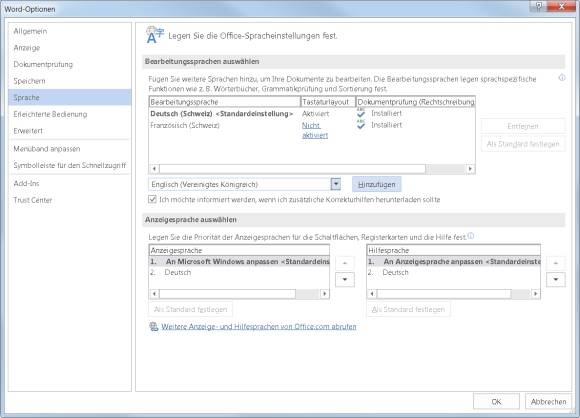Move help language up arrow button
The width and height of the screenshot is (580, 418).
click(x=556, y=263)
